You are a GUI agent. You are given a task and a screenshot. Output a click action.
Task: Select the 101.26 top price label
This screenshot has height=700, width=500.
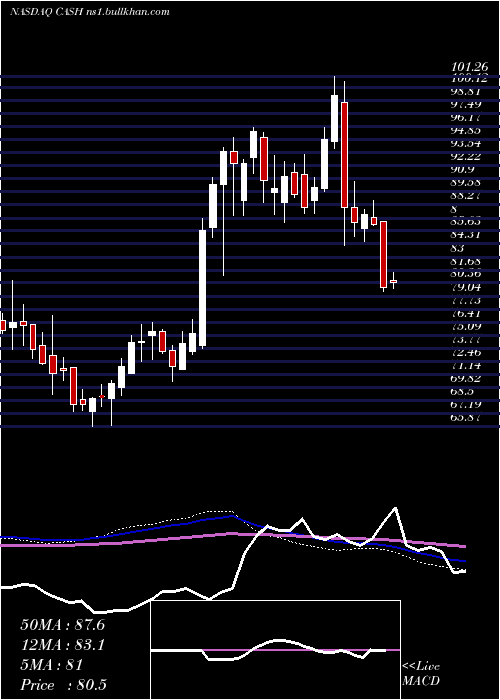pos(470,67)
